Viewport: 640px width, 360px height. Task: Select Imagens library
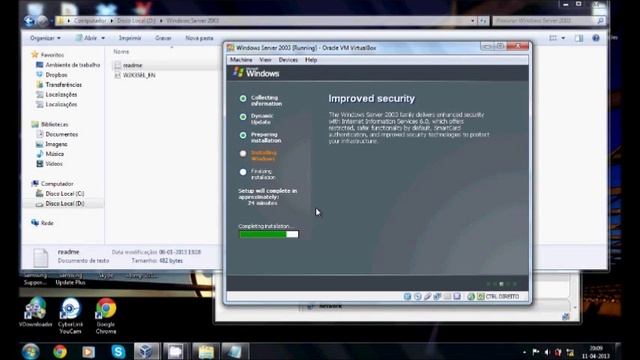pyautogui.click(x=51, y=144)
